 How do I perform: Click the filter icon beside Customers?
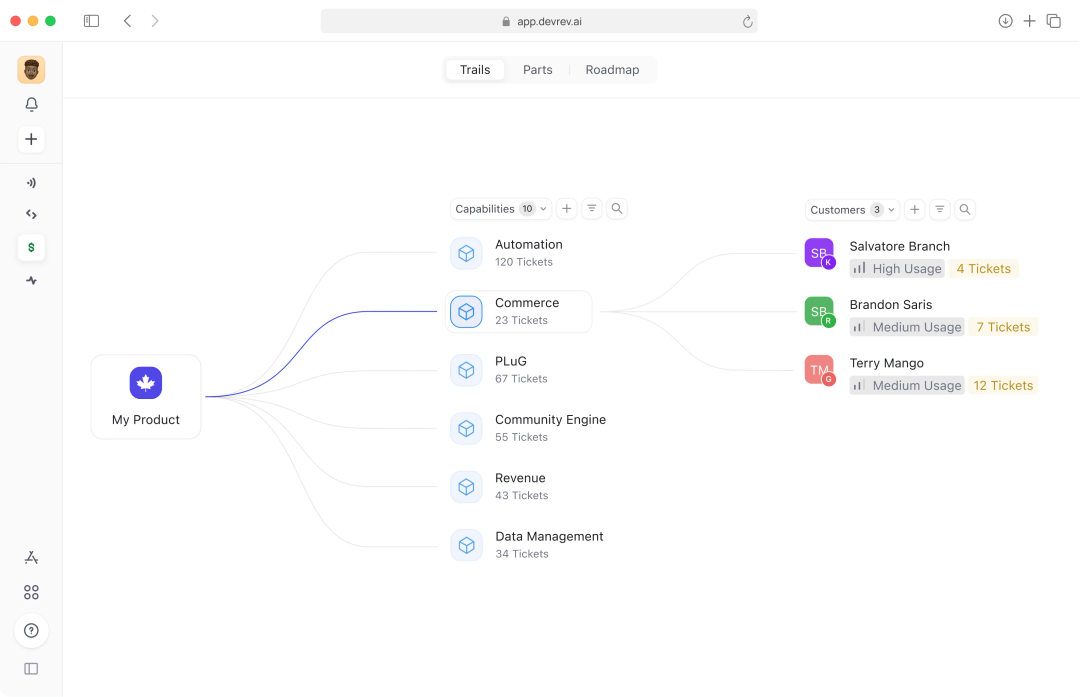coord(939,210)
